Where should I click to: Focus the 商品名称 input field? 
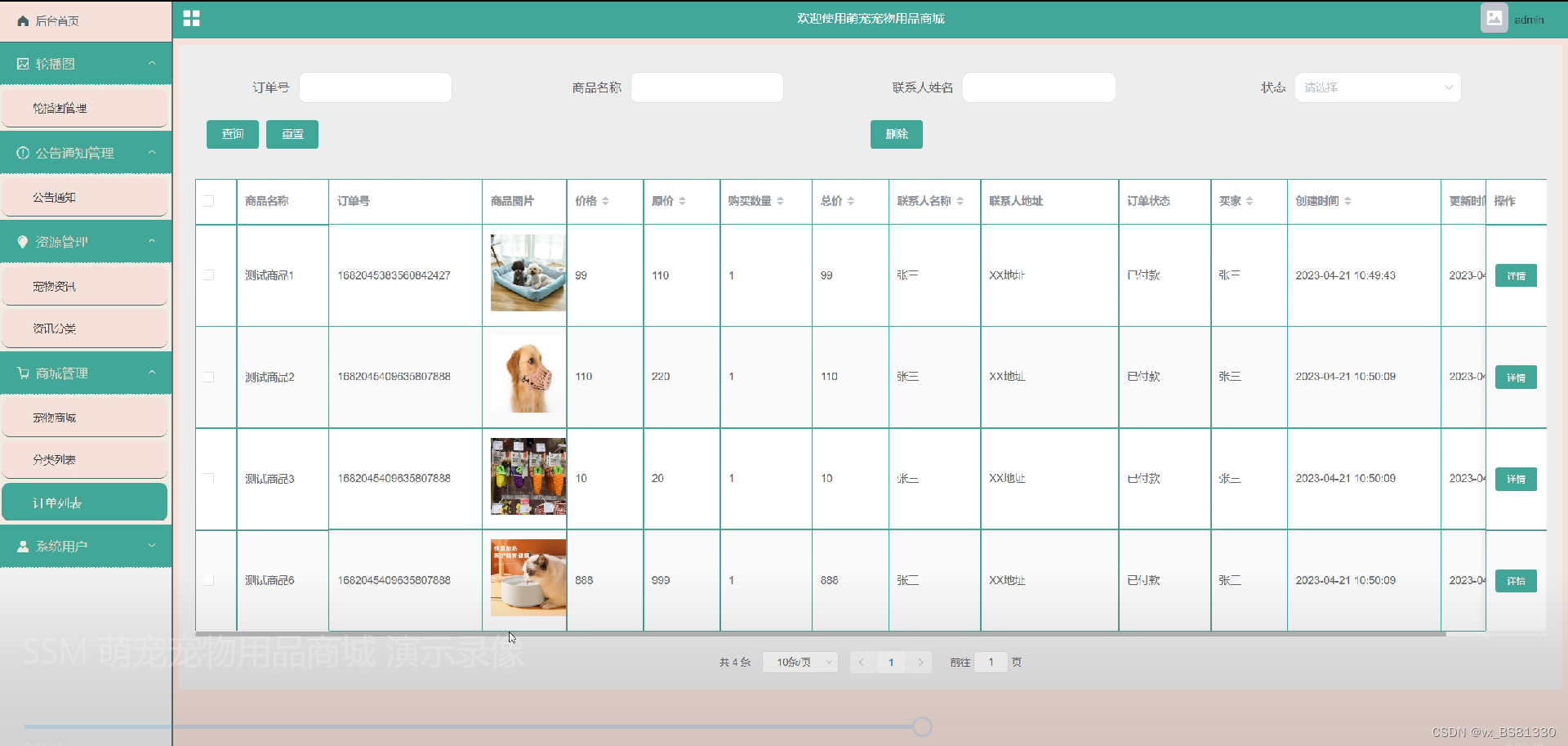[707, 87]
